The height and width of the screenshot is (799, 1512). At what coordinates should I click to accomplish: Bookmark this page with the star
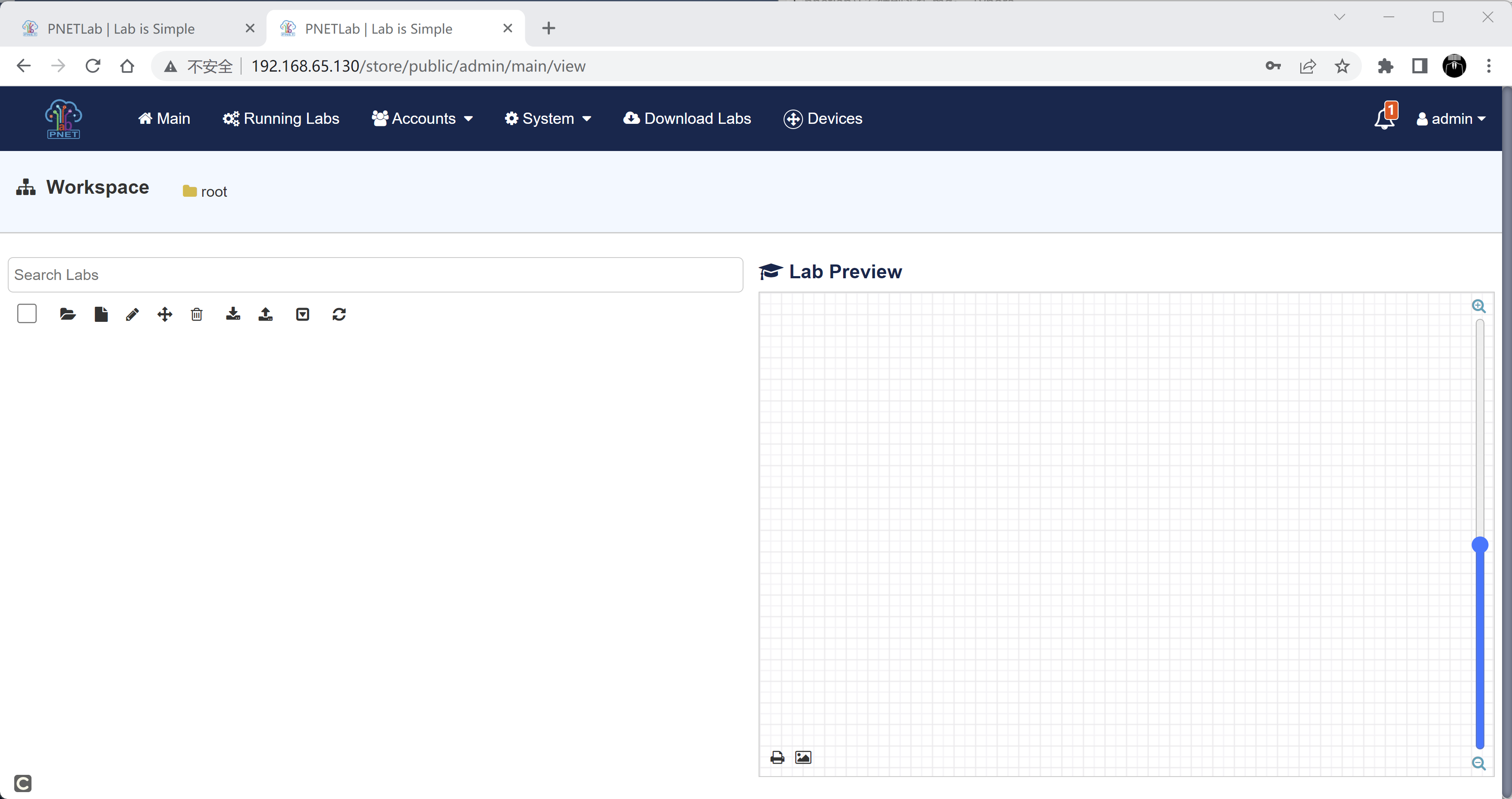click(1342, 66)
